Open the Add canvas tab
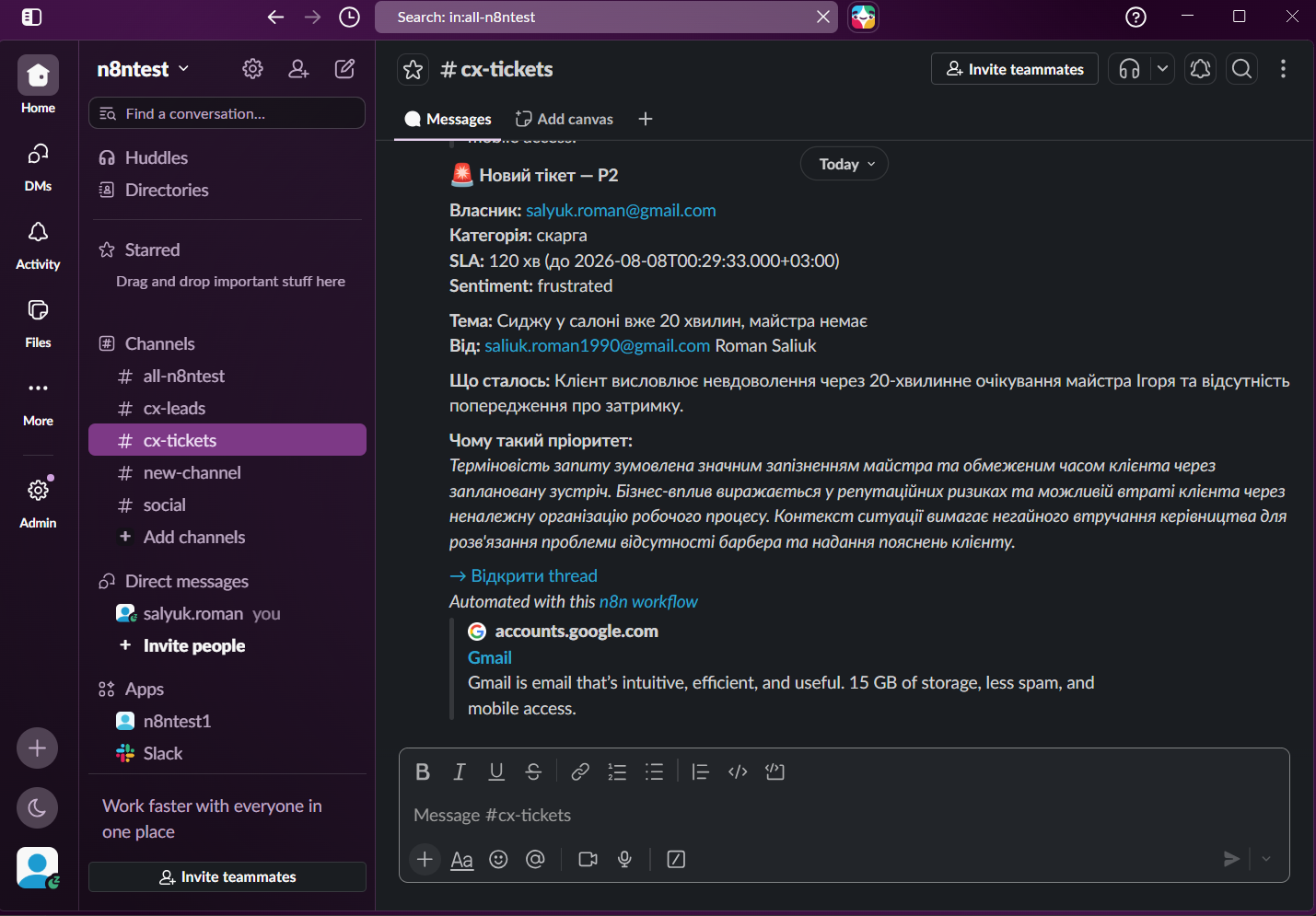 (x=564, y=119)
